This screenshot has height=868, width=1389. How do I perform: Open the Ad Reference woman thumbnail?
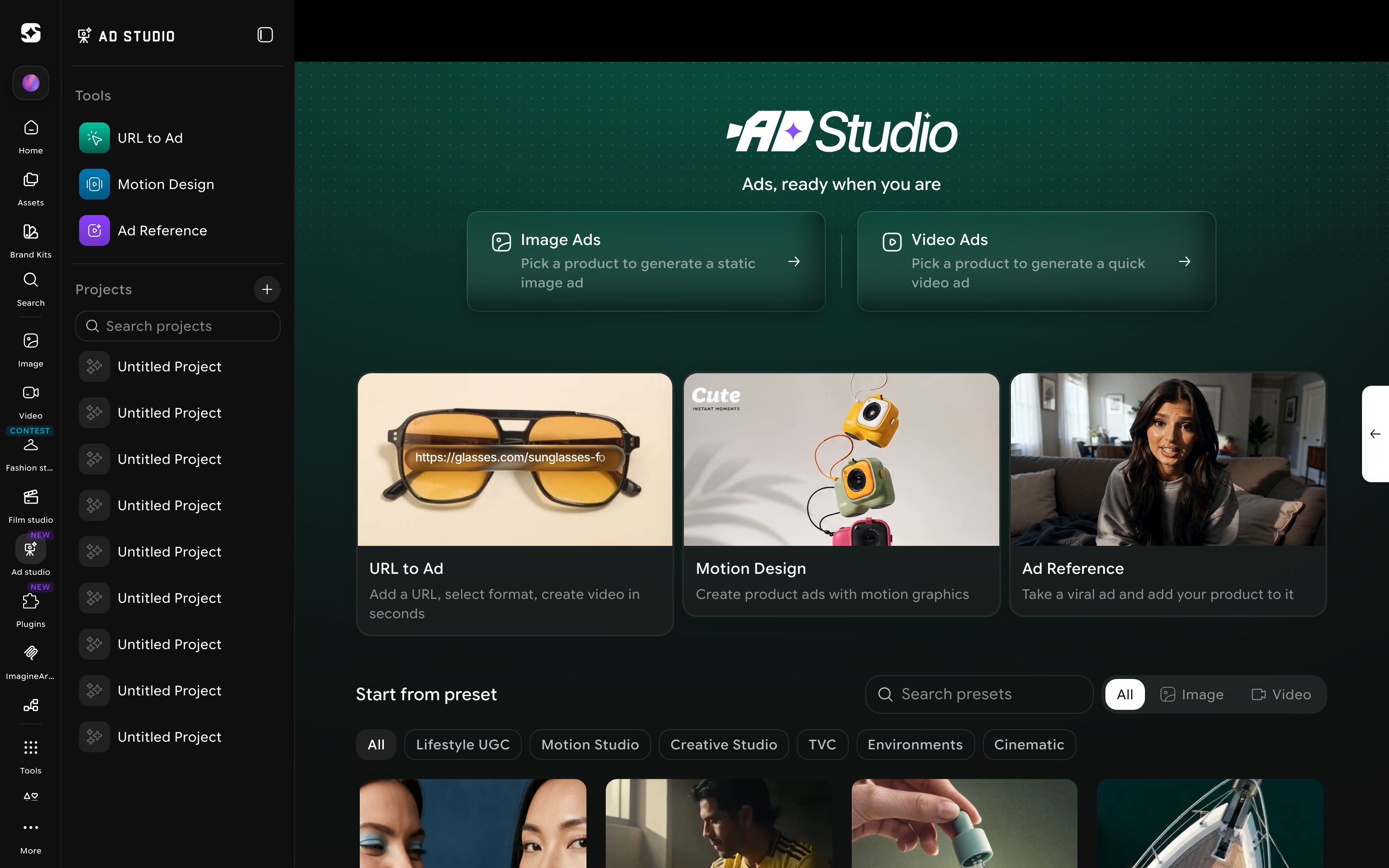click(1168, 459)
